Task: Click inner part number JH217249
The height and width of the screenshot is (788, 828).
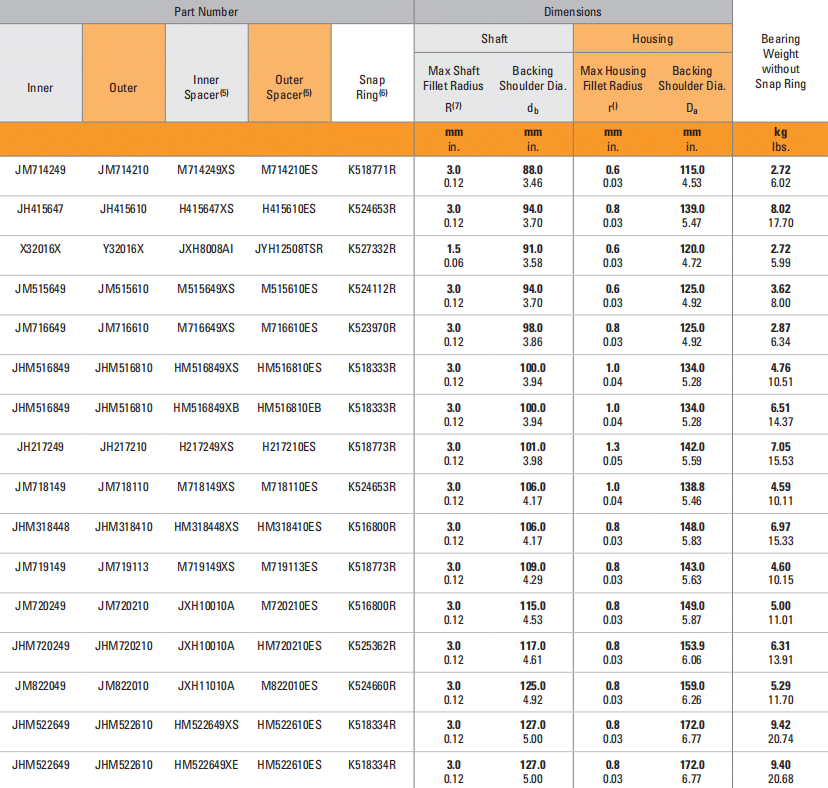Action: pos(41,447)
